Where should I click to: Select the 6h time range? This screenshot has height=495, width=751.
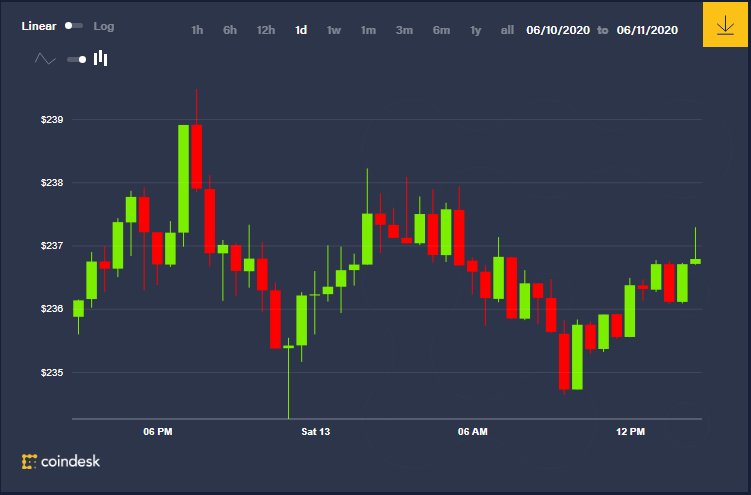pos(230,30)
